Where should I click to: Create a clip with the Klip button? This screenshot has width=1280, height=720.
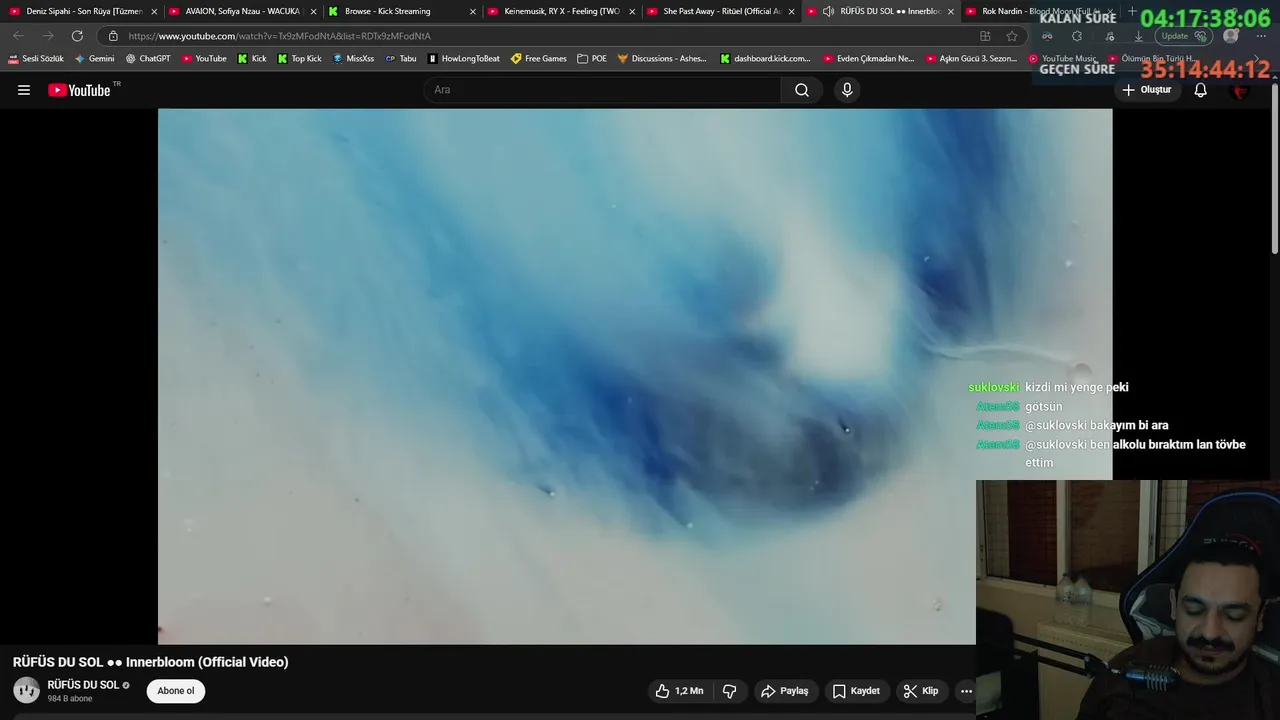[921, 691]
